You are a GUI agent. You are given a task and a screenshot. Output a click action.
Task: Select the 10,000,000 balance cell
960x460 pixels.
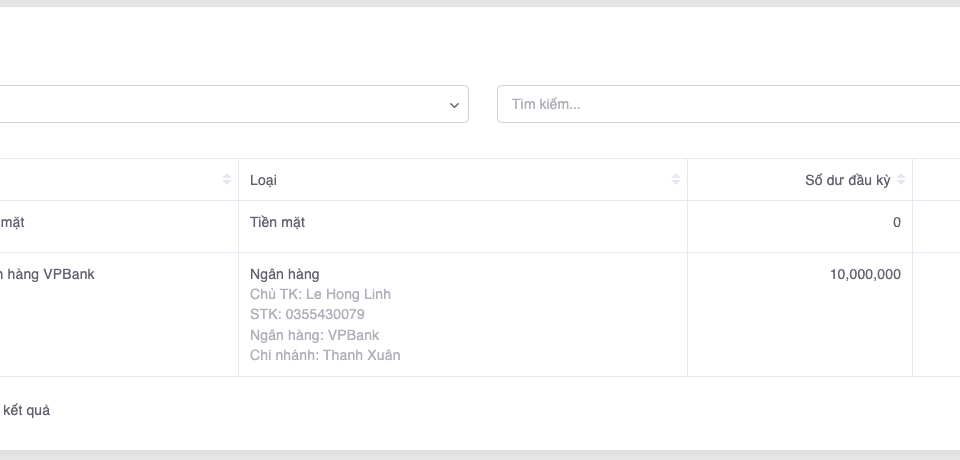[865, 274]
